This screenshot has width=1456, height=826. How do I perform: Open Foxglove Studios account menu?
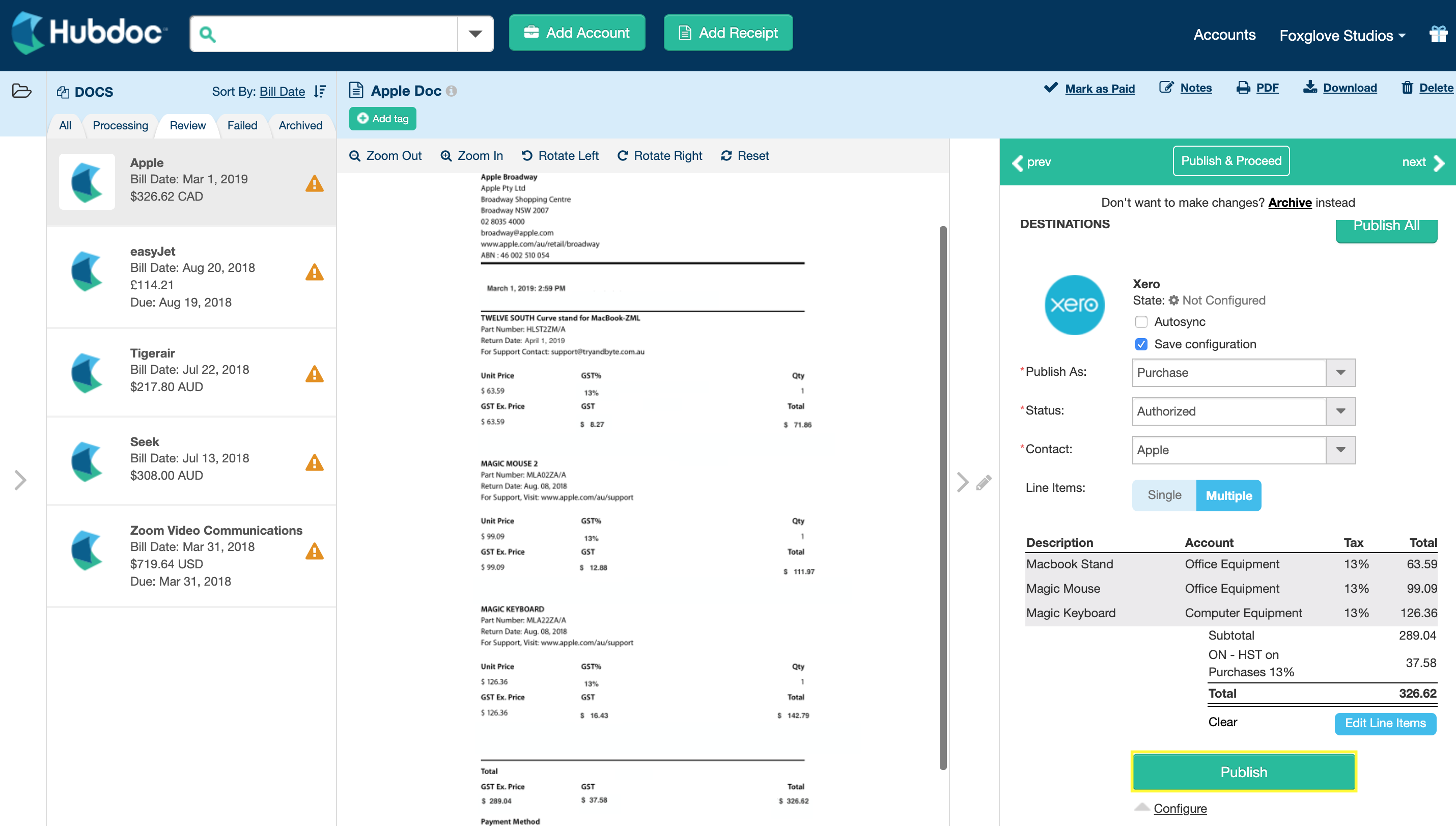1342,35
